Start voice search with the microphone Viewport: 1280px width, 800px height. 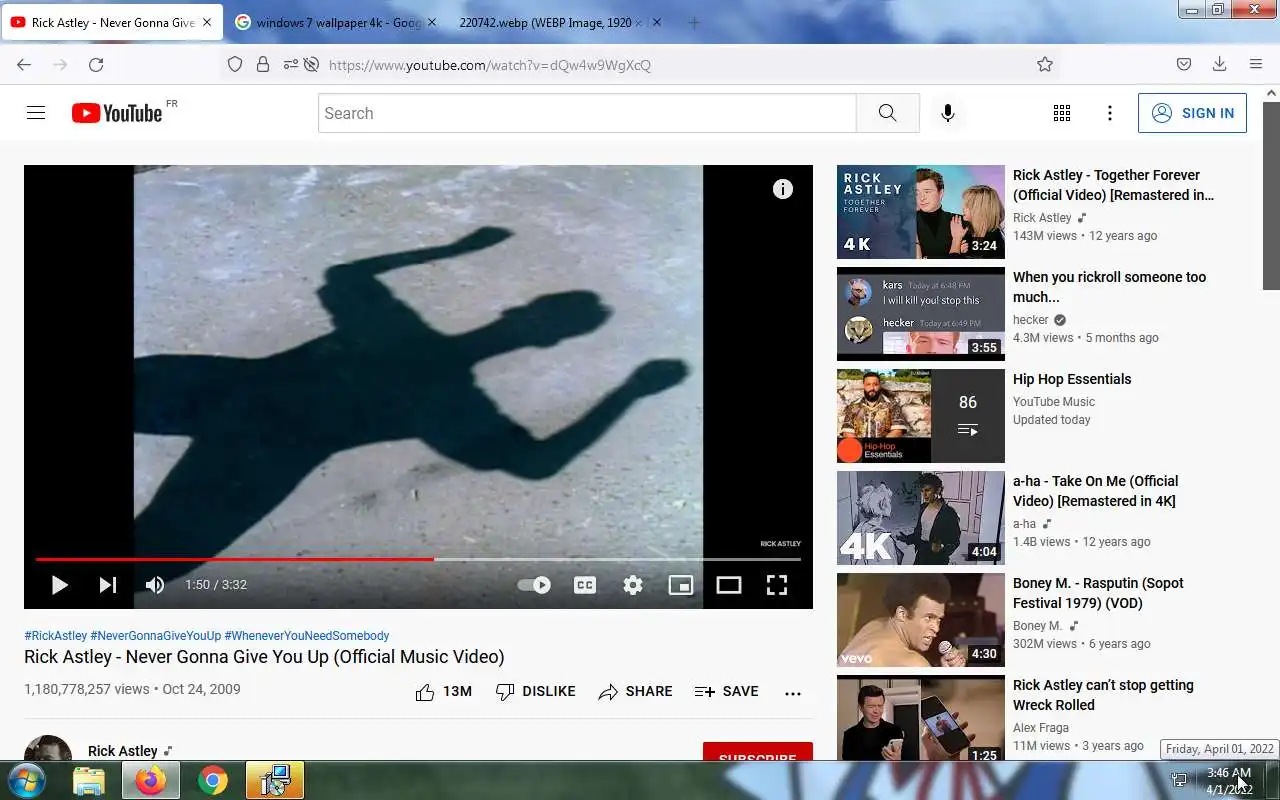tap(948, 113)
